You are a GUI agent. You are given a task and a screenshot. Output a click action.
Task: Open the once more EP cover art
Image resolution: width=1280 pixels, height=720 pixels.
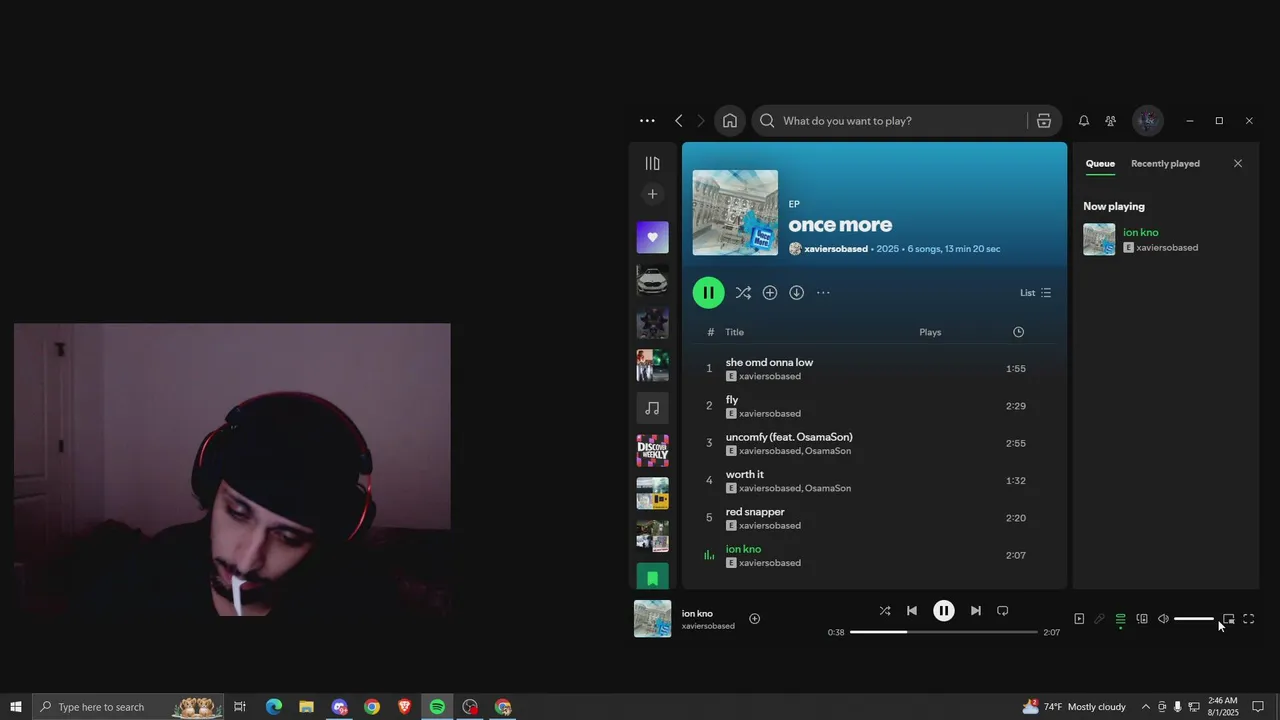[x=735, y=213]
